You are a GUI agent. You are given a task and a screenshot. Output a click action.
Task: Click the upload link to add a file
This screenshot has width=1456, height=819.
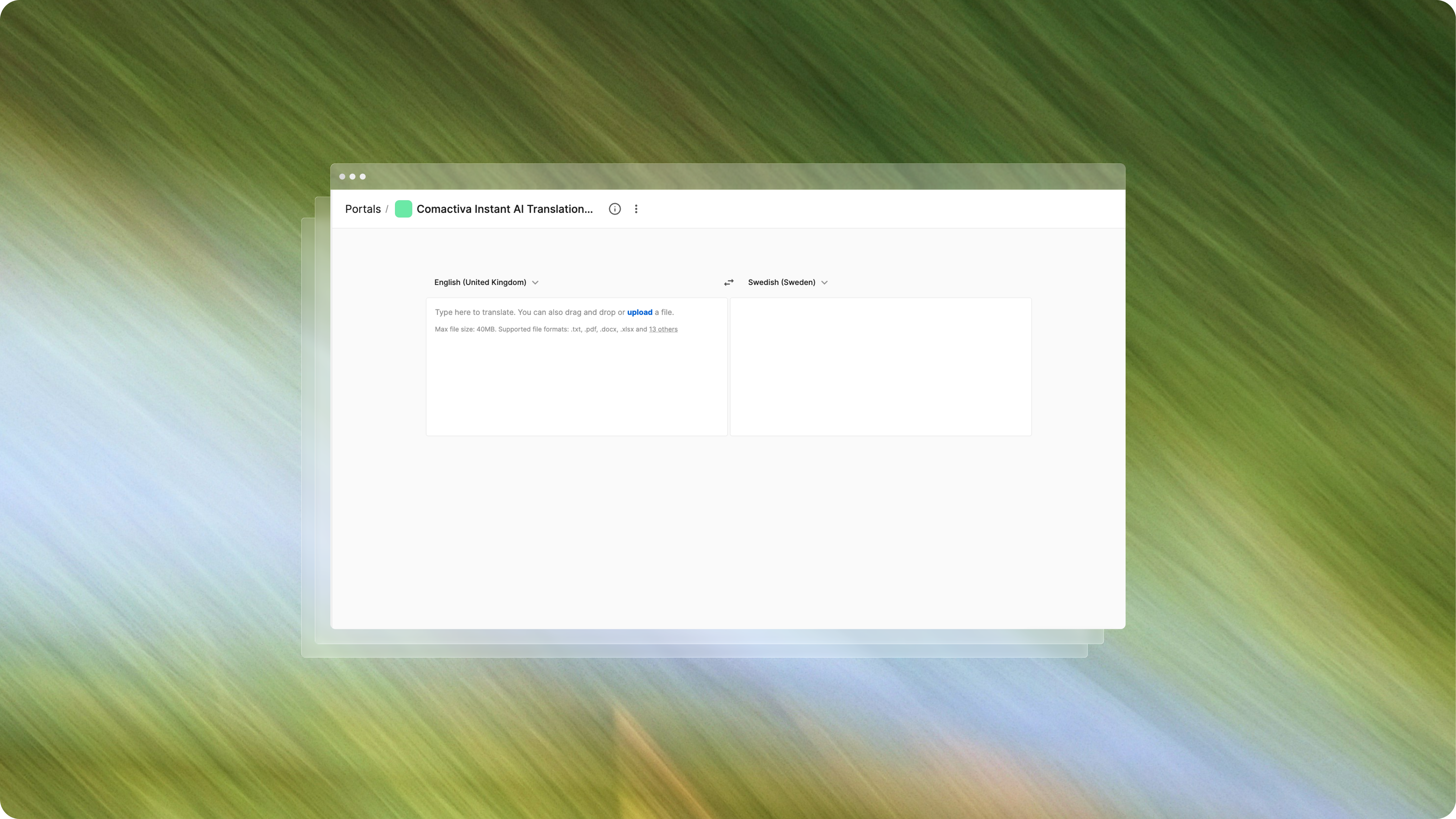click(x=639, y=311)
